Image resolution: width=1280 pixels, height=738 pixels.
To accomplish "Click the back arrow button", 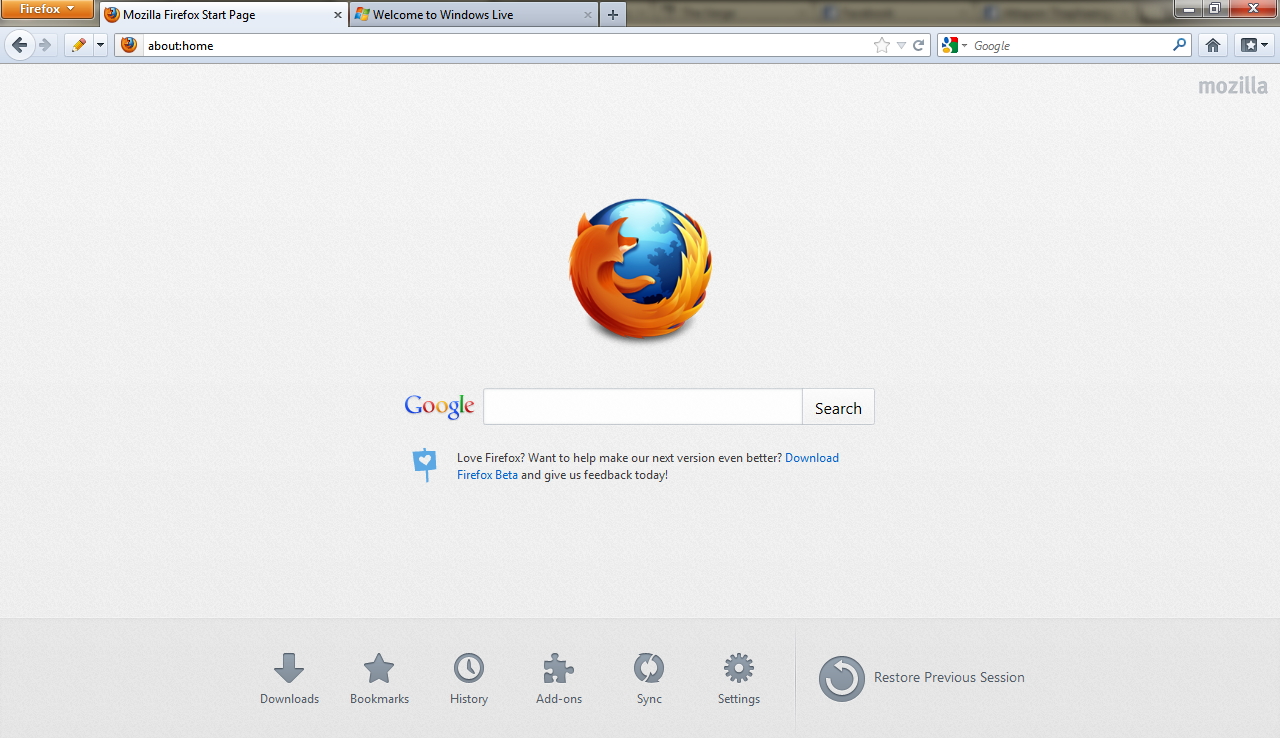I will [x=20, y=45].
